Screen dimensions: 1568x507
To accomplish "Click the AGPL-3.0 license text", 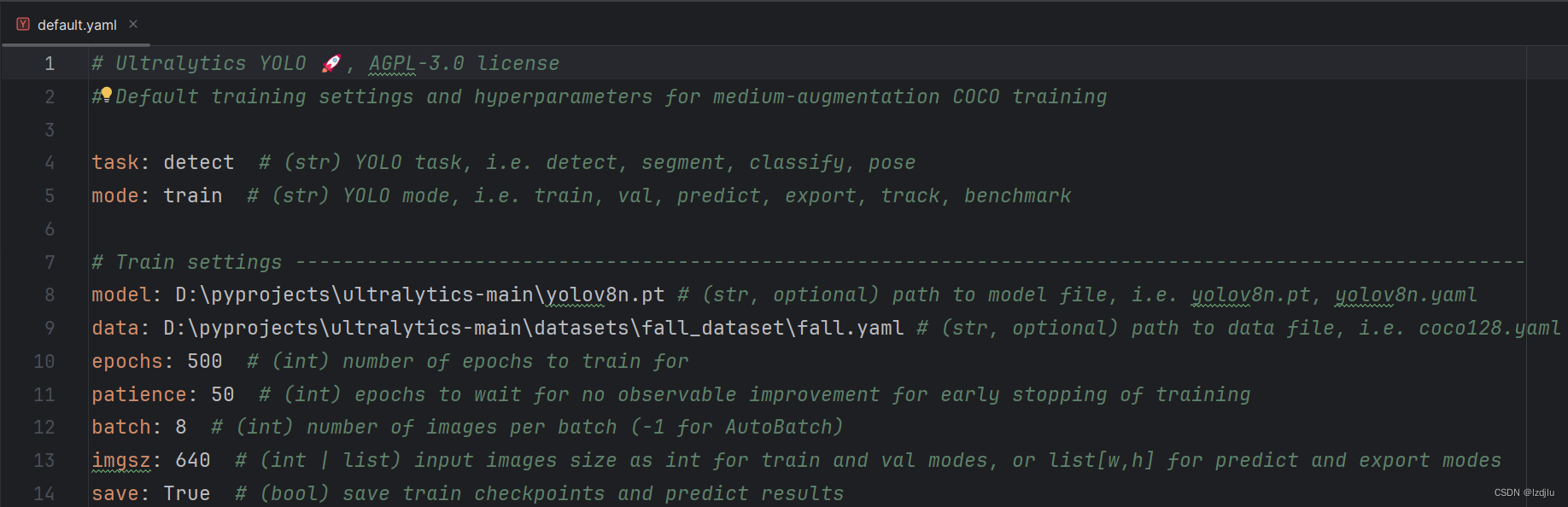I will click(x=464, y=62).
